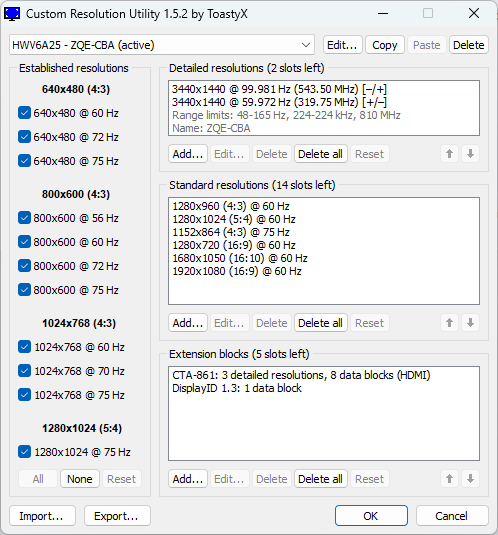The height and width of the screenshot is (535, 498).
Task: Click the up arrow in Extension blocks
Action: tap(449, 479)
